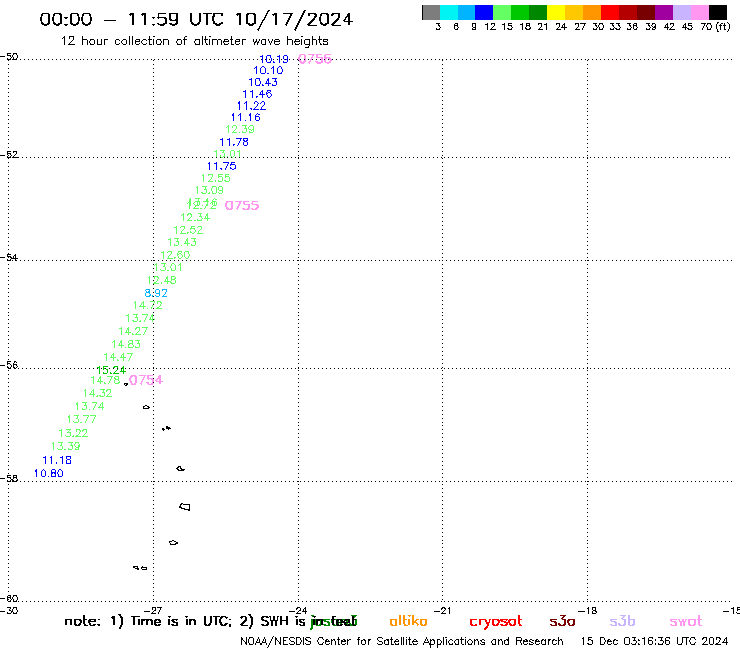Click the black swatch at the scale's end
Viewport: 740px width, 650px height.
(x=717, y=12)
